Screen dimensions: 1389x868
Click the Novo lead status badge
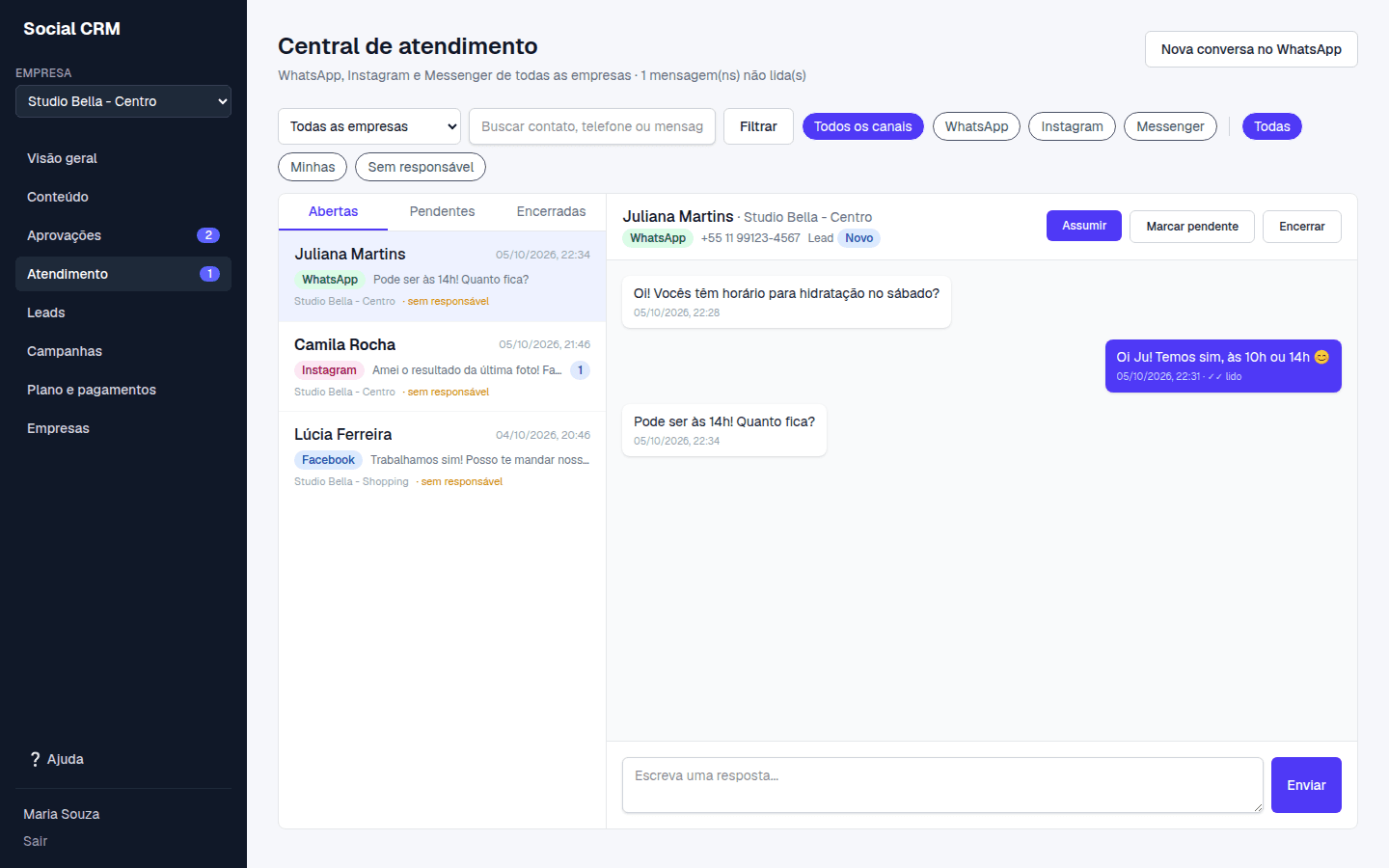pos(858,238)
